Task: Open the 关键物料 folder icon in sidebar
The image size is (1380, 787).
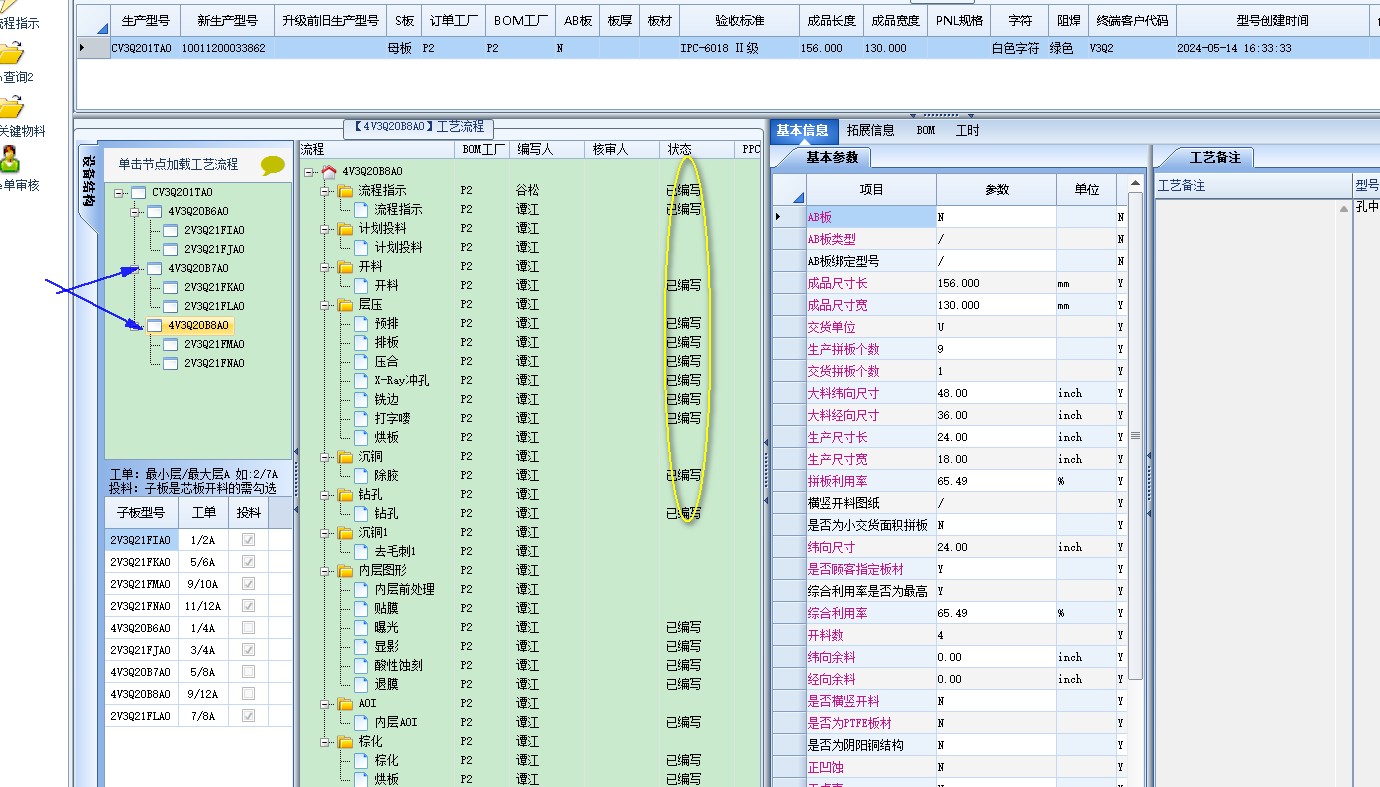Action: coord(10,106)
